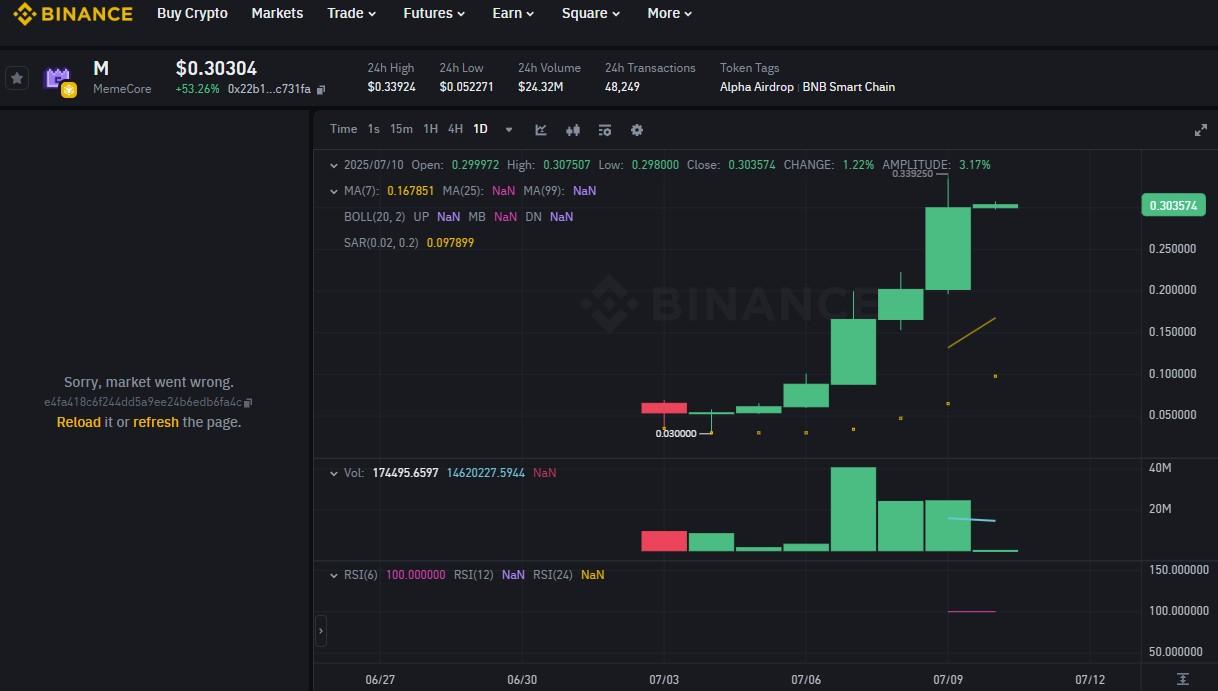Image resolution: width=1218 pixels, height=691 pixels.
Task: Expand chart to fullscreen
Action: 1200,130
